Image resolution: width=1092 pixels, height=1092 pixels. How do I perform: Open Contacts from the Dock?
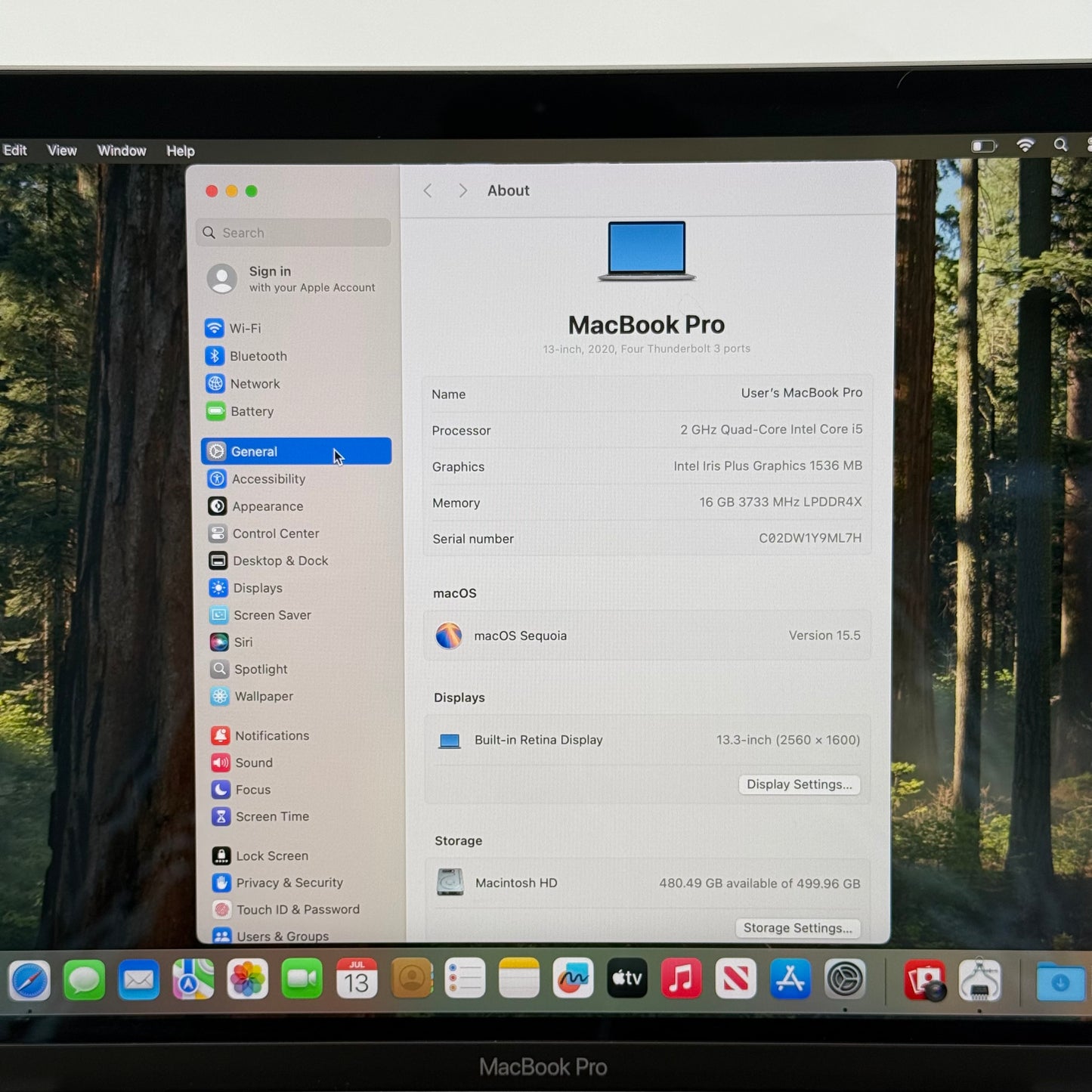tap(412, 979)
